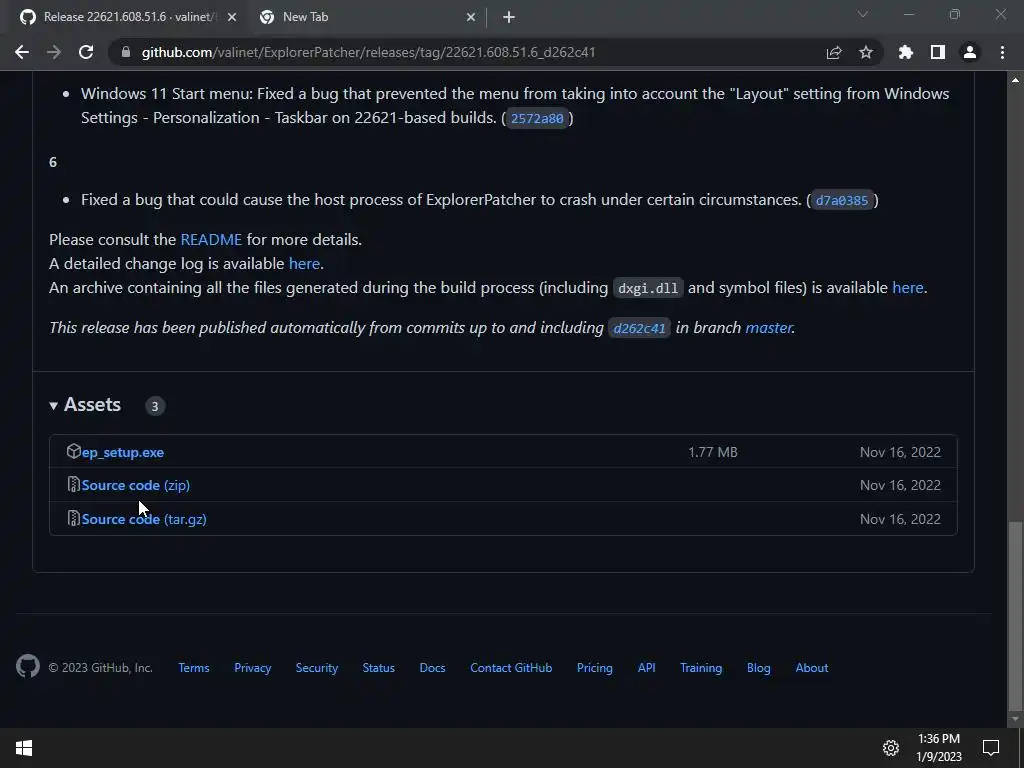Open the Terms footer link

(x=194, y=667)
